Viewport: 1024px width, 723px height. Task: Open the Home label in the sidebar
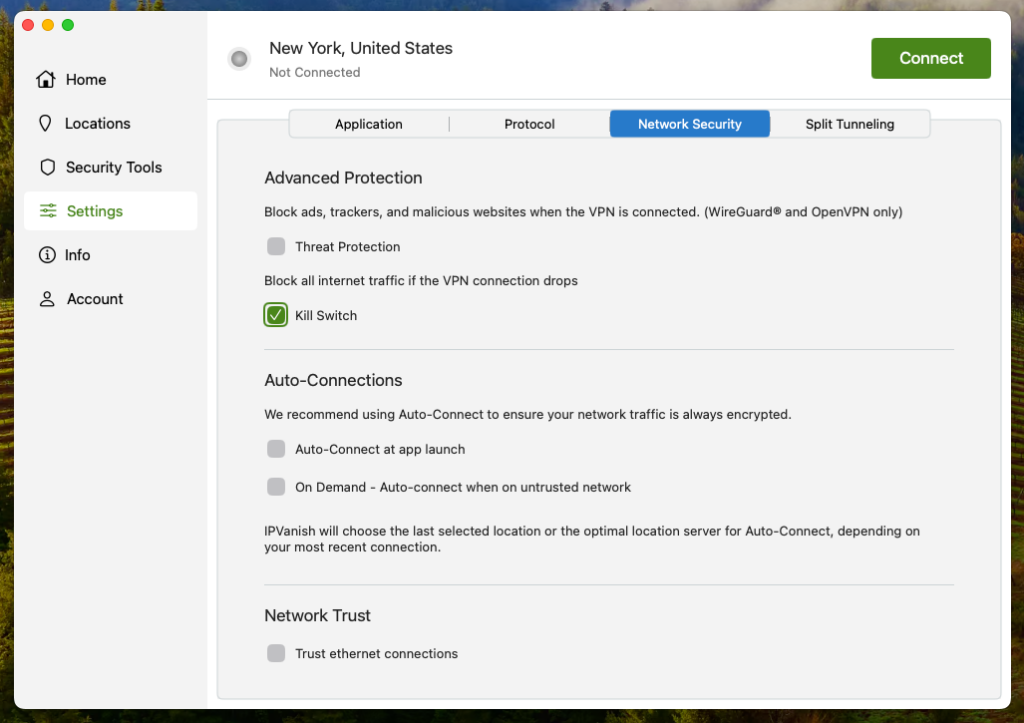click(86, 80)
